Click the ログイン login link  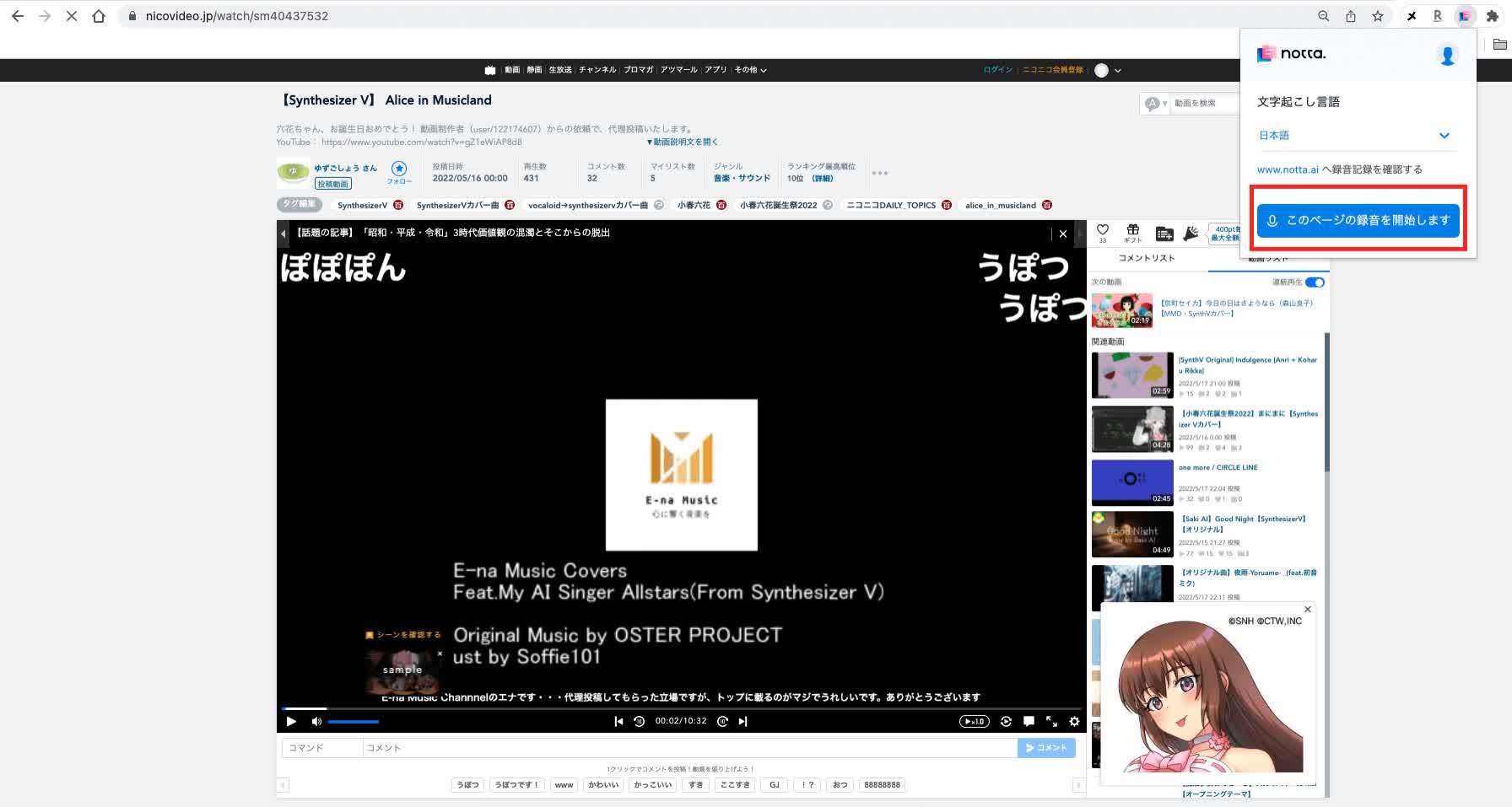pyautogui.click(x=997, y=70)
